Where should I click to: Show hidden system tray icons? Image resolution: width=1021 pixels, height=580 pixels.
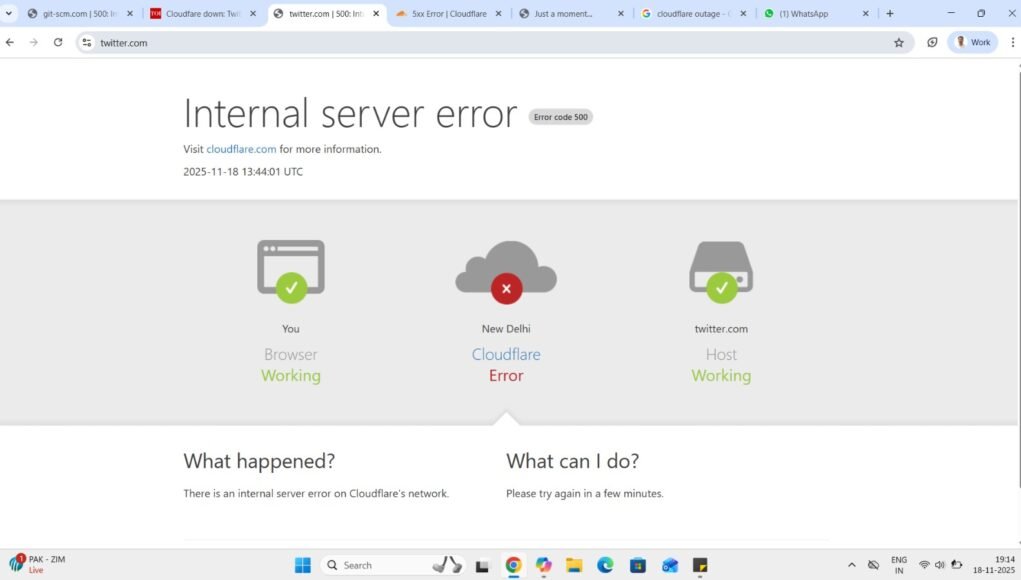point(851,565)
